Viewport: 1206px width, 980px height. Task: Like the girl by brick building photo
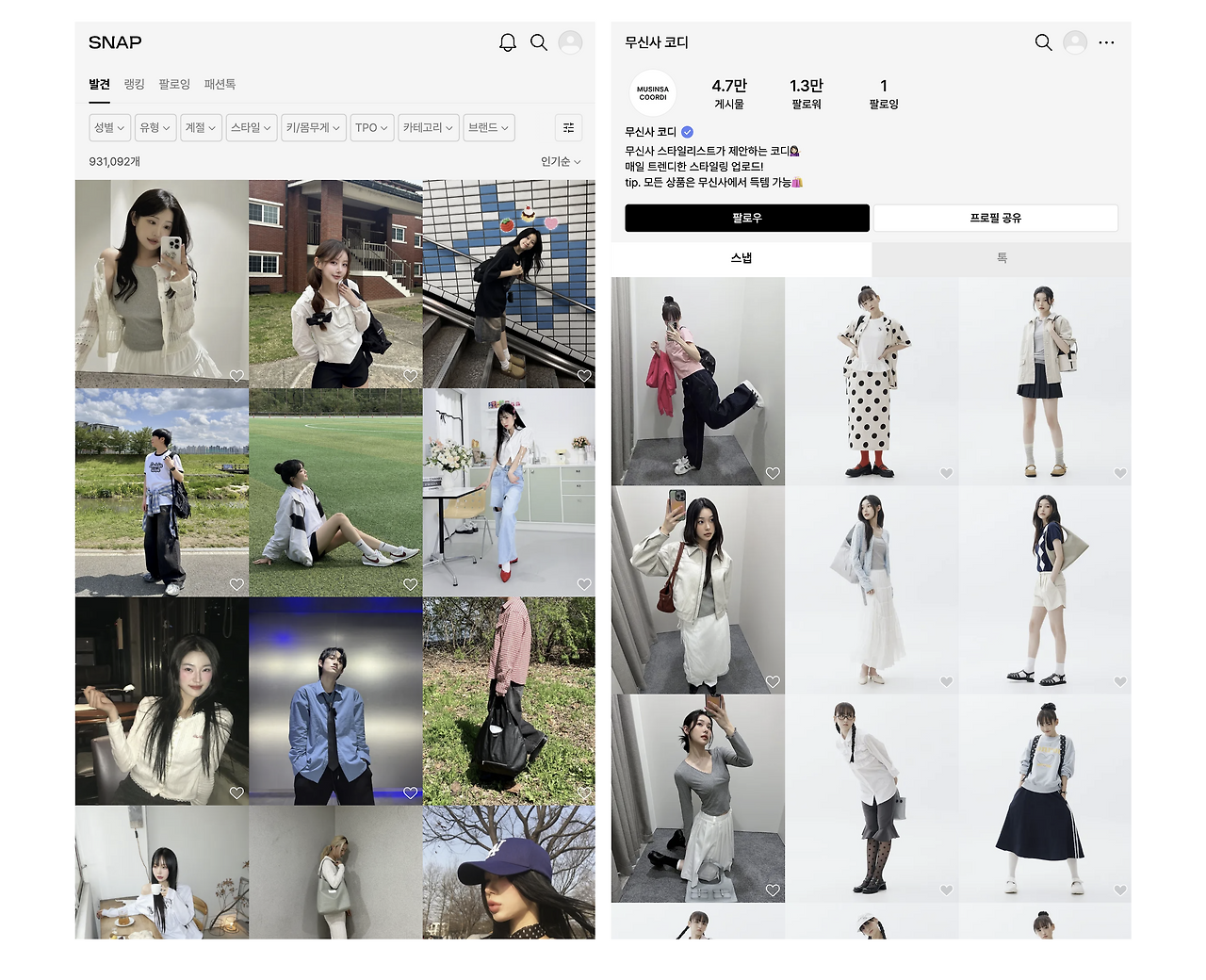pos(411,376)
